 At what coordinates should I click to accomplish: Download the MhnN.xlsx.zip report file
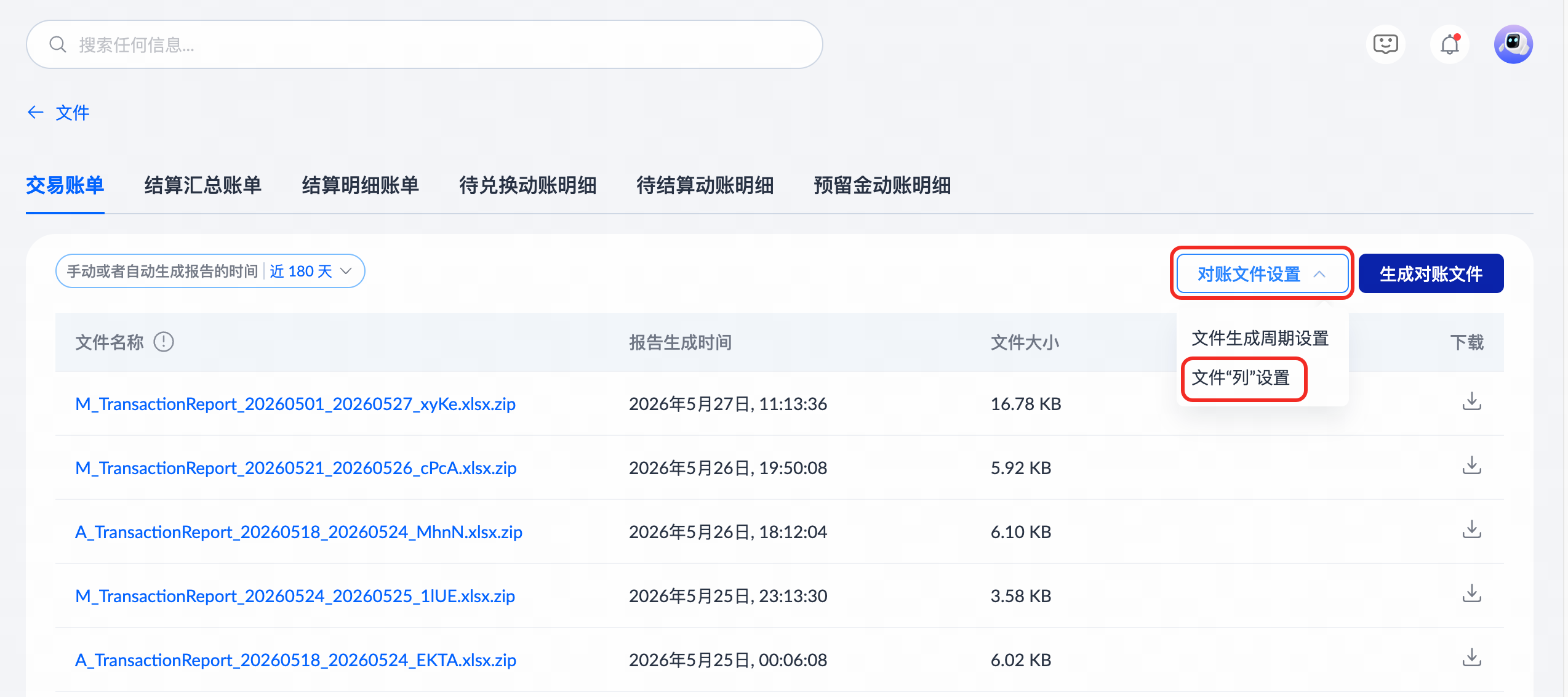(x=1471, y=530)
